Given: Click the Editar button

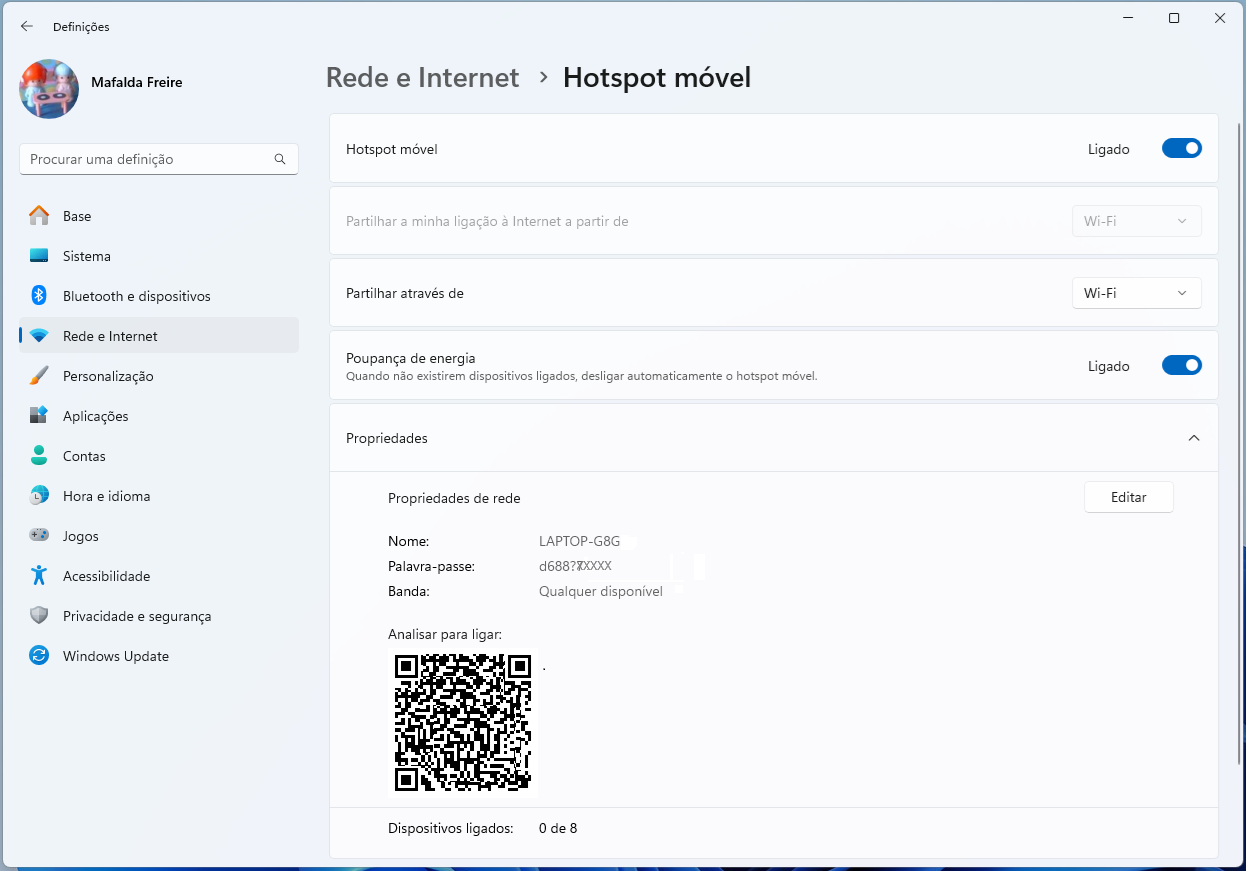Looking at the screenshot, I should (1128, 497).
